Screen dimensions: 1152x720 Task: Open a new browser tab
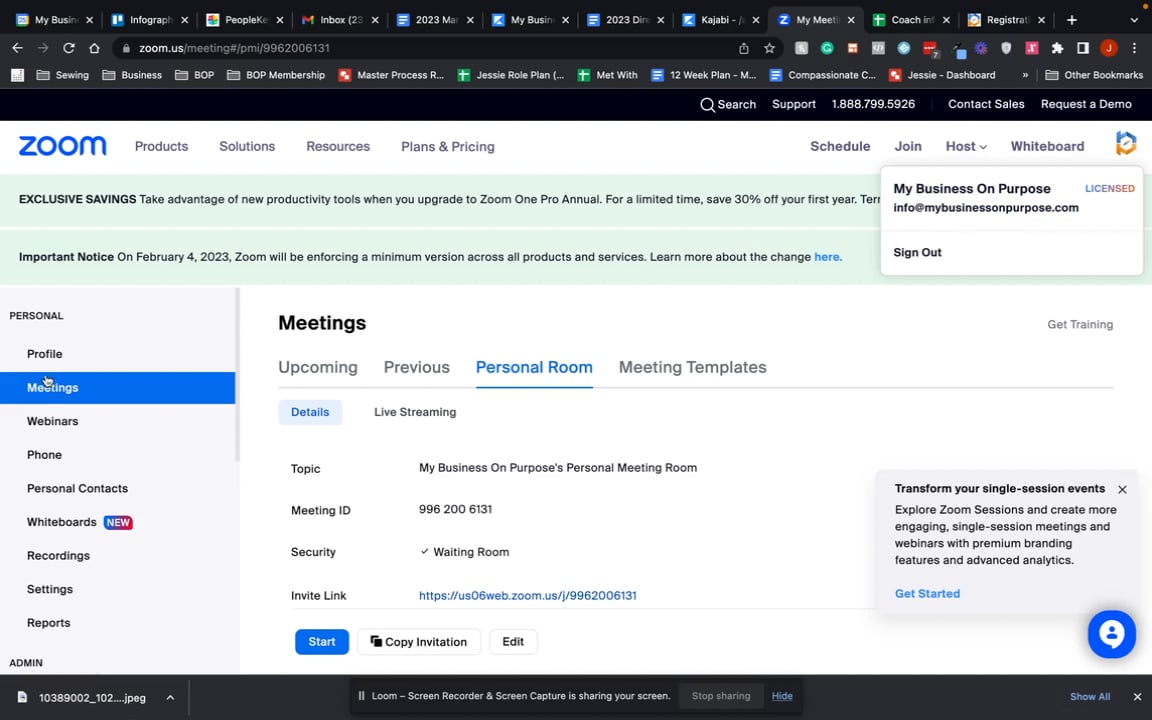pyautogui.click(x=1071, y=20)
